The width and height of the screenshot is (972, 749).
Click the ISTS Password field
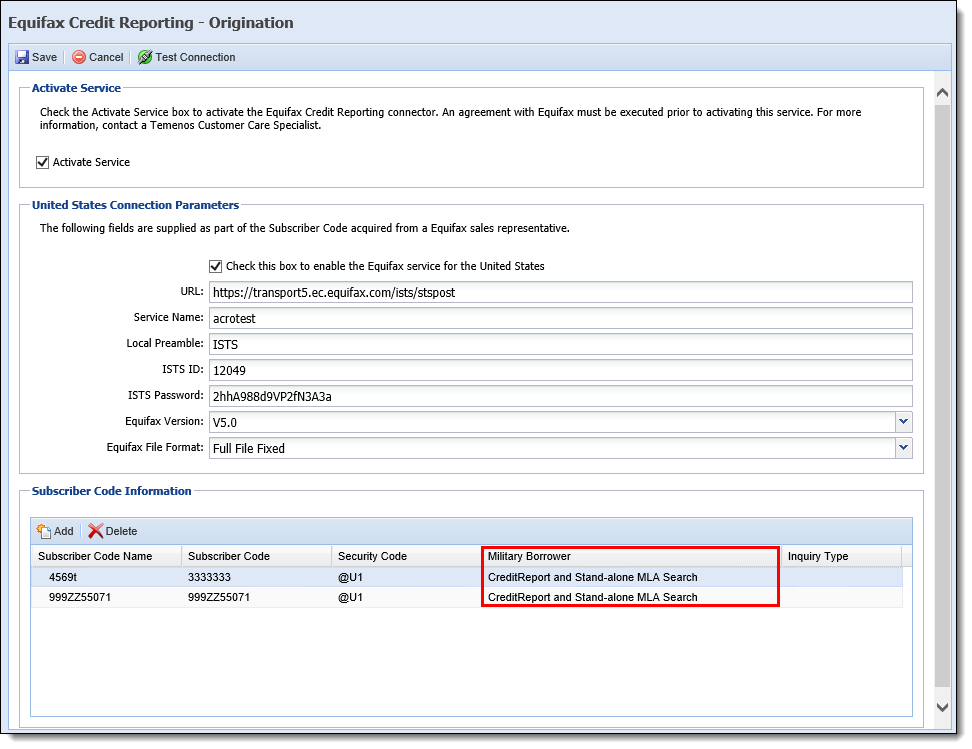click(560, 396)
